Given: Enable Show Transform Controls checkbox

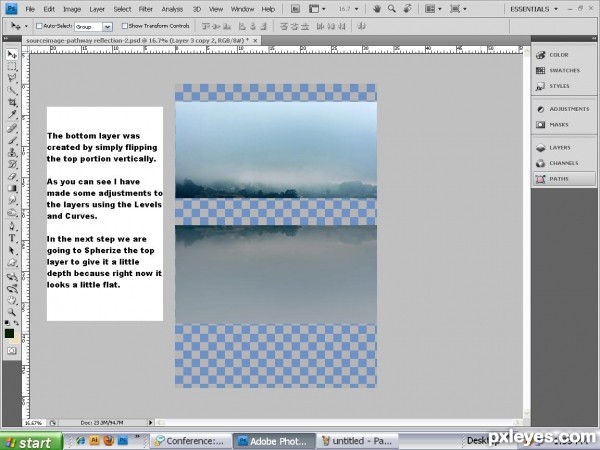Looking at the screenshot, I should 124,26.
